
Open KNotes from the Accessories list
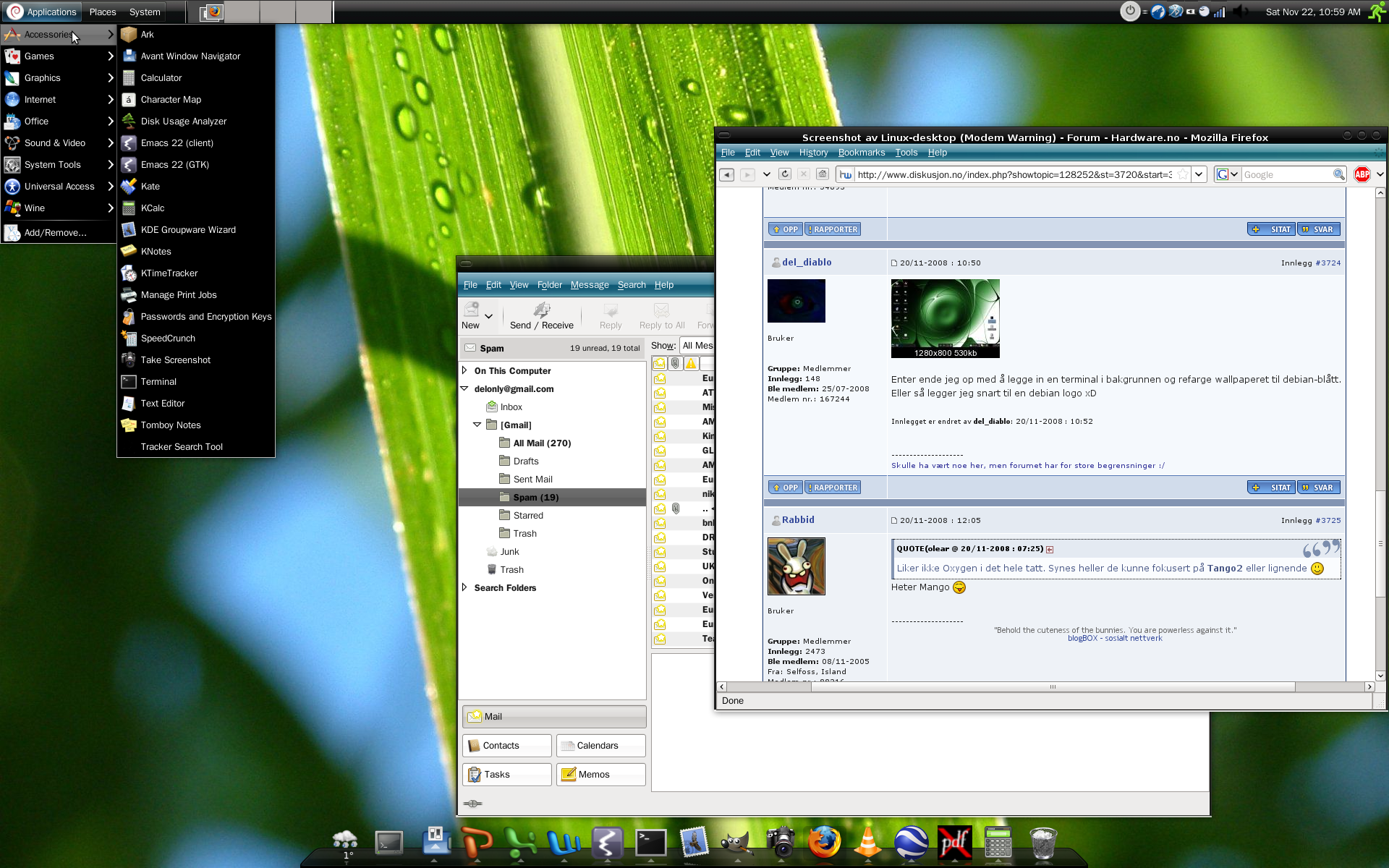[x=196, y=251]
